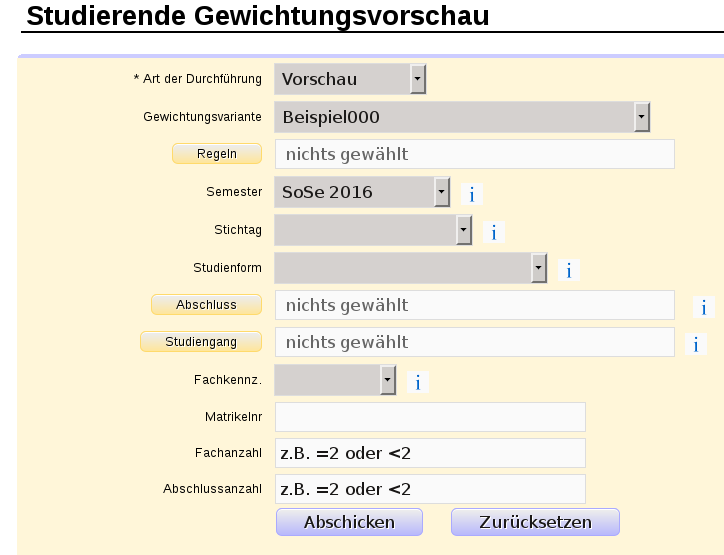724x555 pixels.
Task: Open the Studienform dropdown
Action: tap(410, 268)
